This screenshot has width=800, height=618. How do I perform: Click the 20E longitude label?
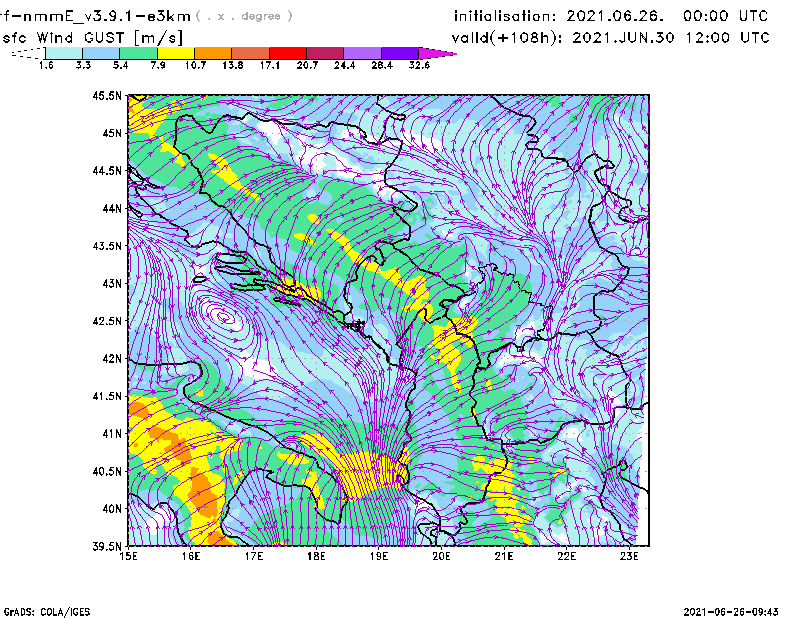click(x=441, y=556)
